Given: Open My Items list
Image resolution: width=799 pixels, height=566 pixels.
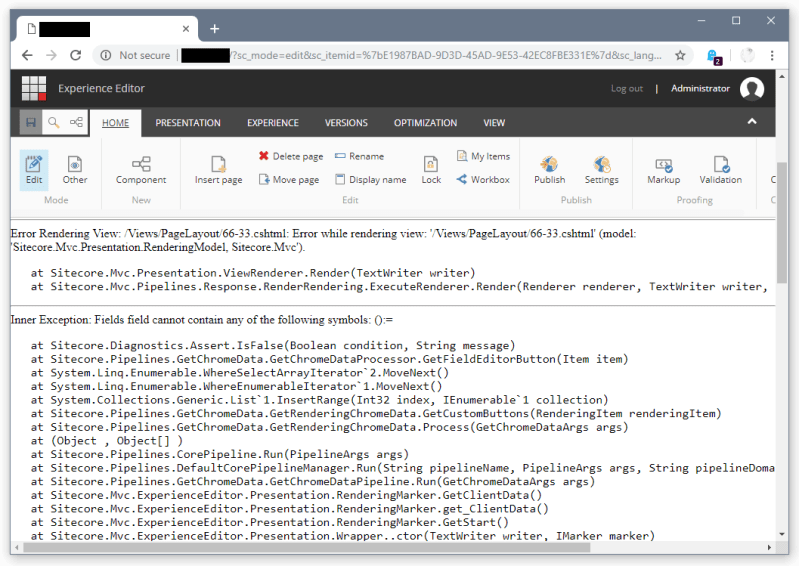Looking at the screenshot, I should 484,156.
